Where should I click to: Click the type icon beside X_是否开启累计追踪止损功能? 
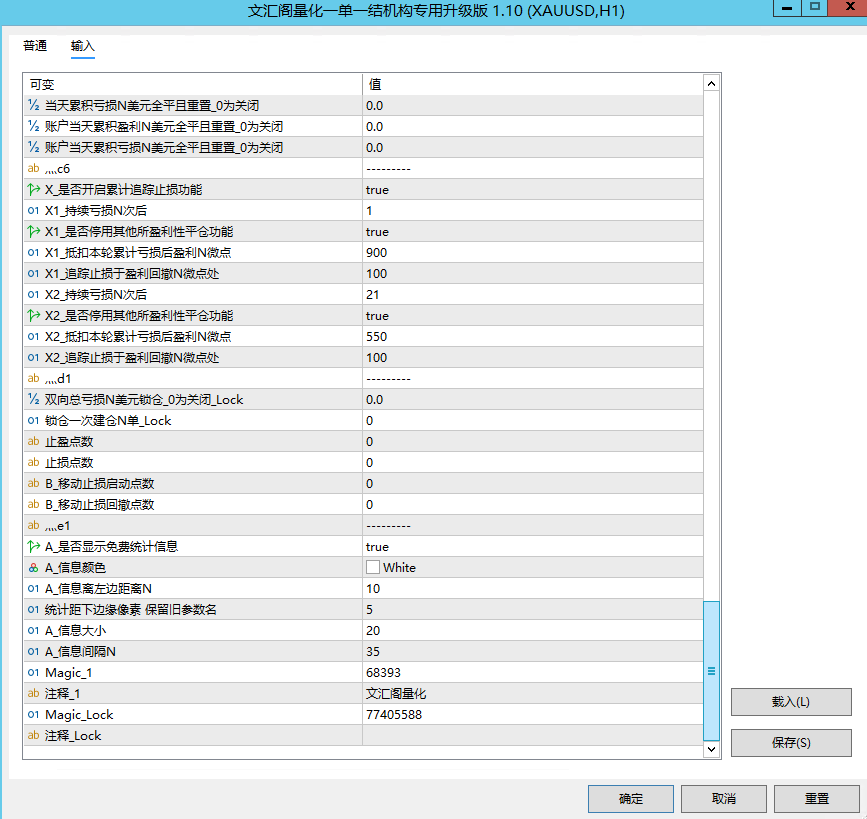pos(34,190)
